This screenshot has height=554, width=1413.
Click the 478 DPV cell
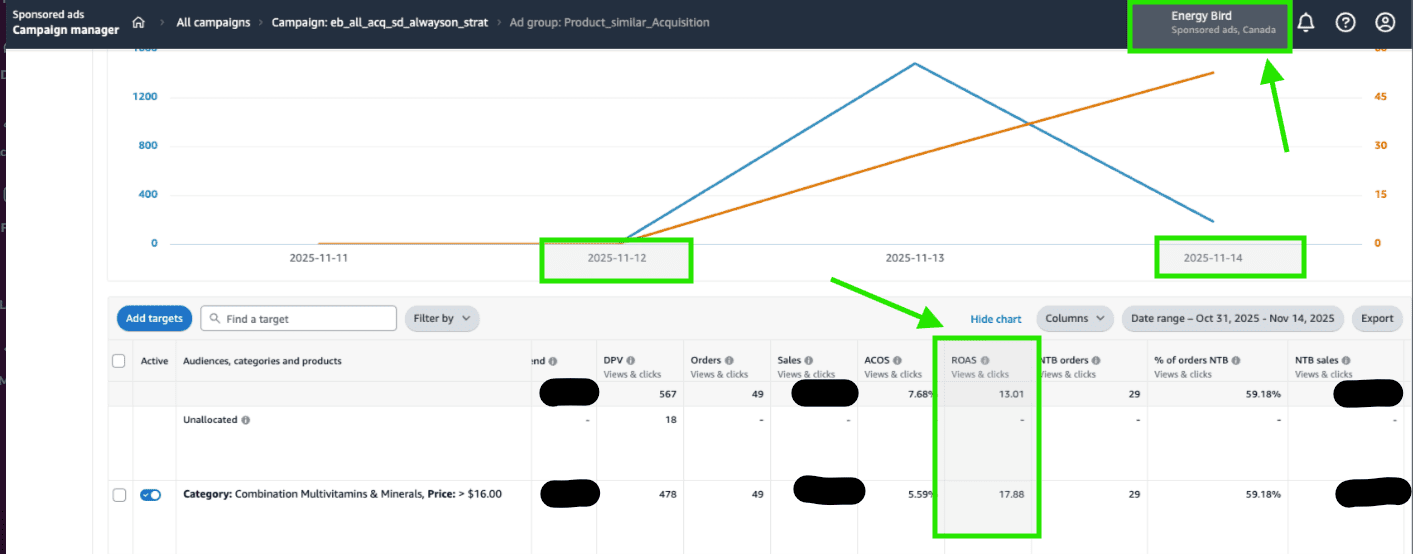[669, 494]
